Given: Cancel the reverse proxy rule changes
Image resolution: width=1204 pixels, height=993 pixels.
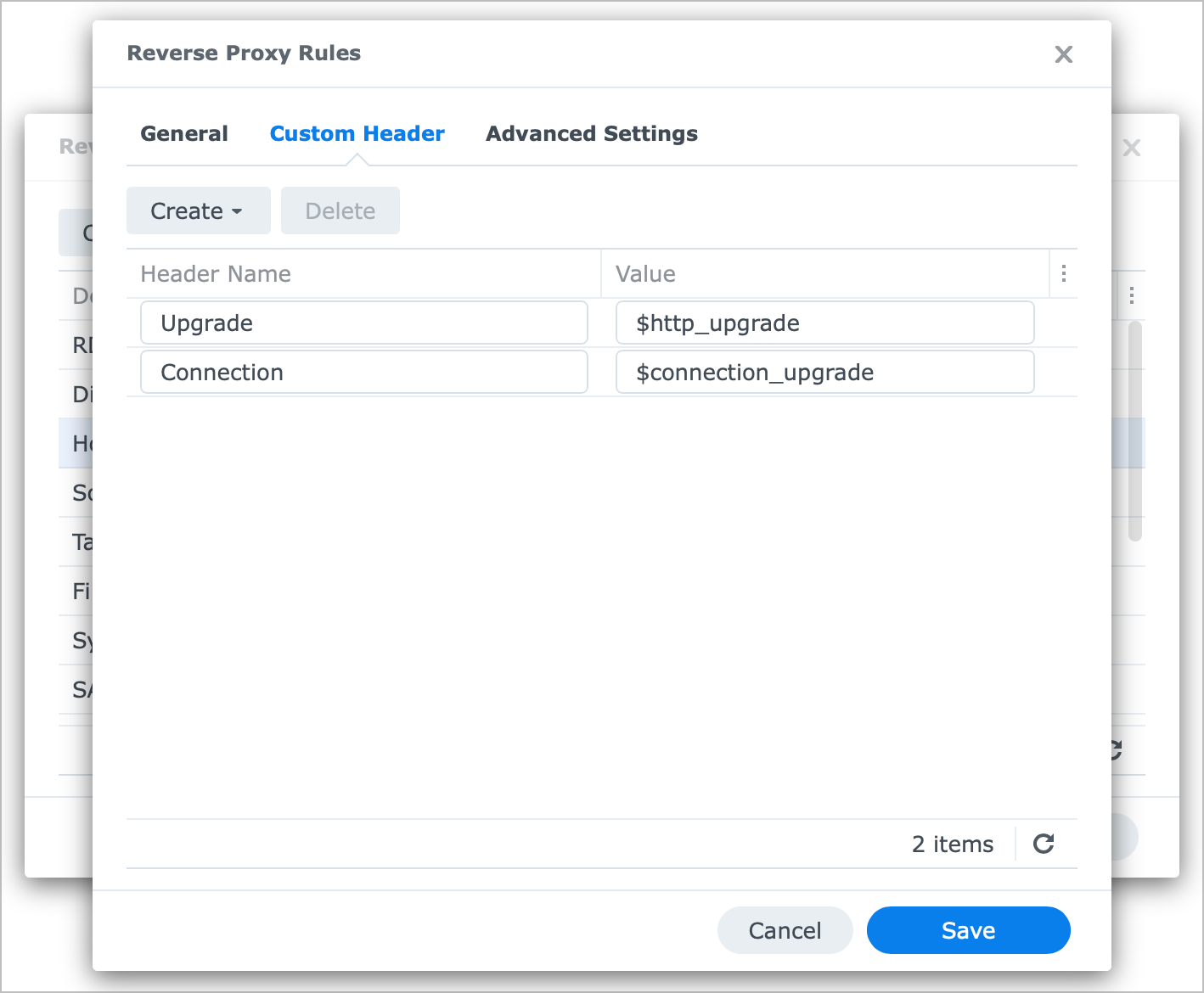Looking at the screenshot, I should point(785,930).
